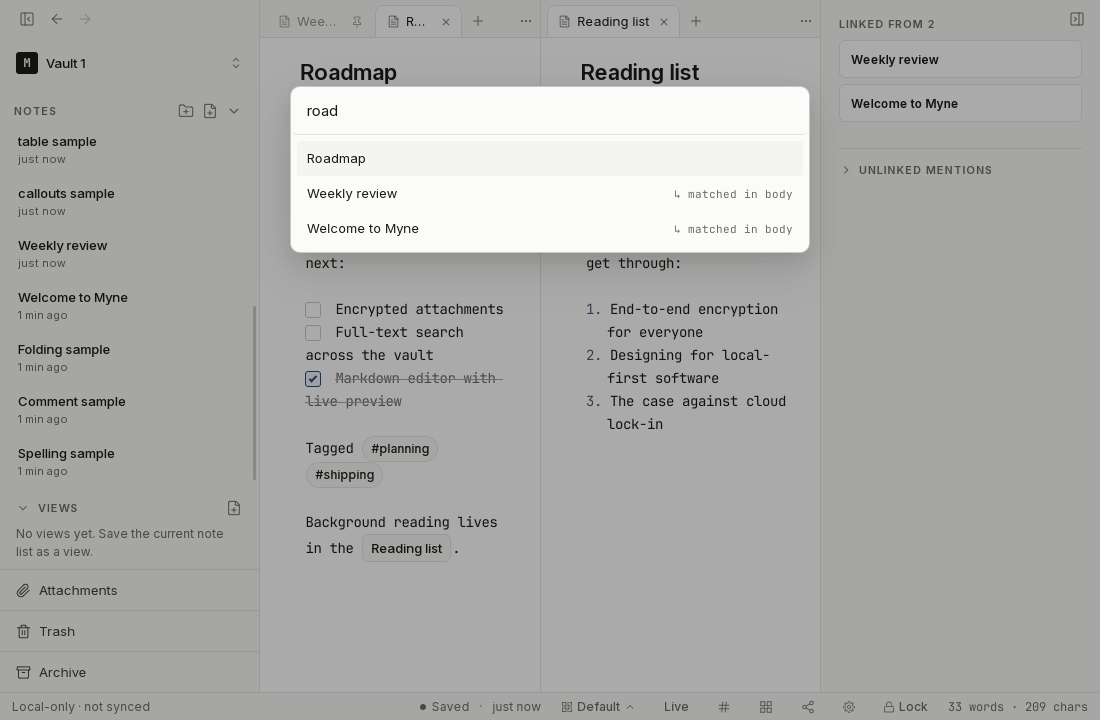Open the Trash section
The image size is (1100, 720).
pyautogui.click(x=129, y=632)
